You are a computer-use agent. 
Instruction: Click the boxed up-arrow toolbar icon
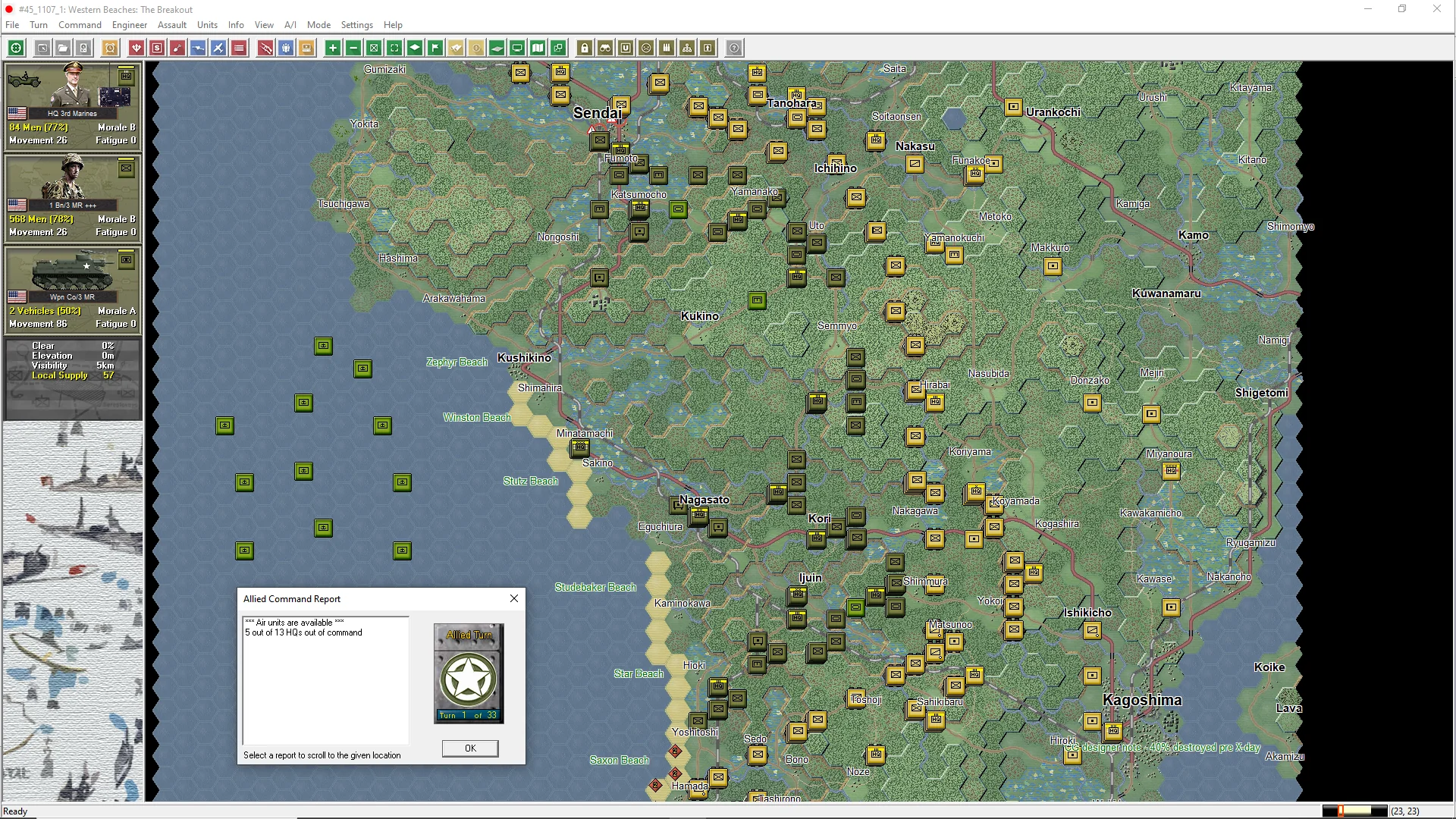coord(708,48)
